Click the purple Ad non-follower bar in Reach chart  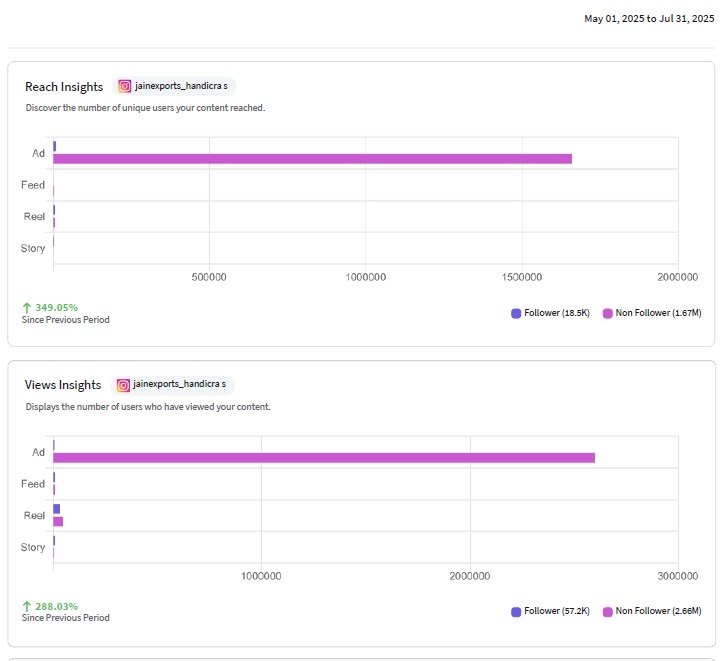[312, 159]
